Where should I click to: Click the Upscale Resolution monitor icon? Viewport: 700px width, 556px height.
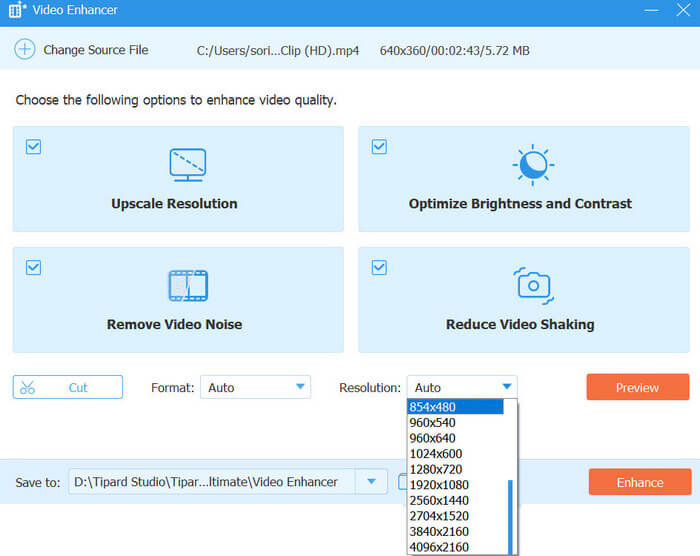tap(188, 165)
